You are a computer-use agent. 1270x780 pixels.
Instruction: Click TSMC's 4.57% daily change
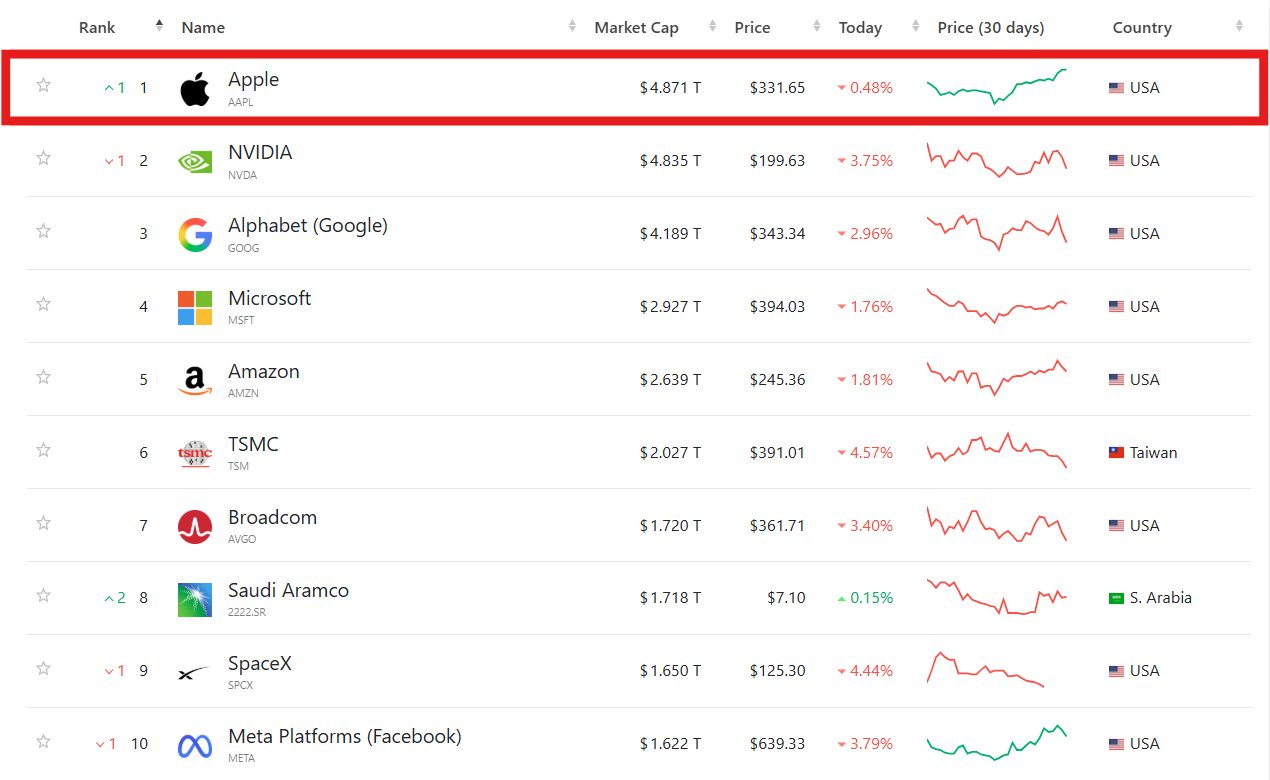pos(865,453)
